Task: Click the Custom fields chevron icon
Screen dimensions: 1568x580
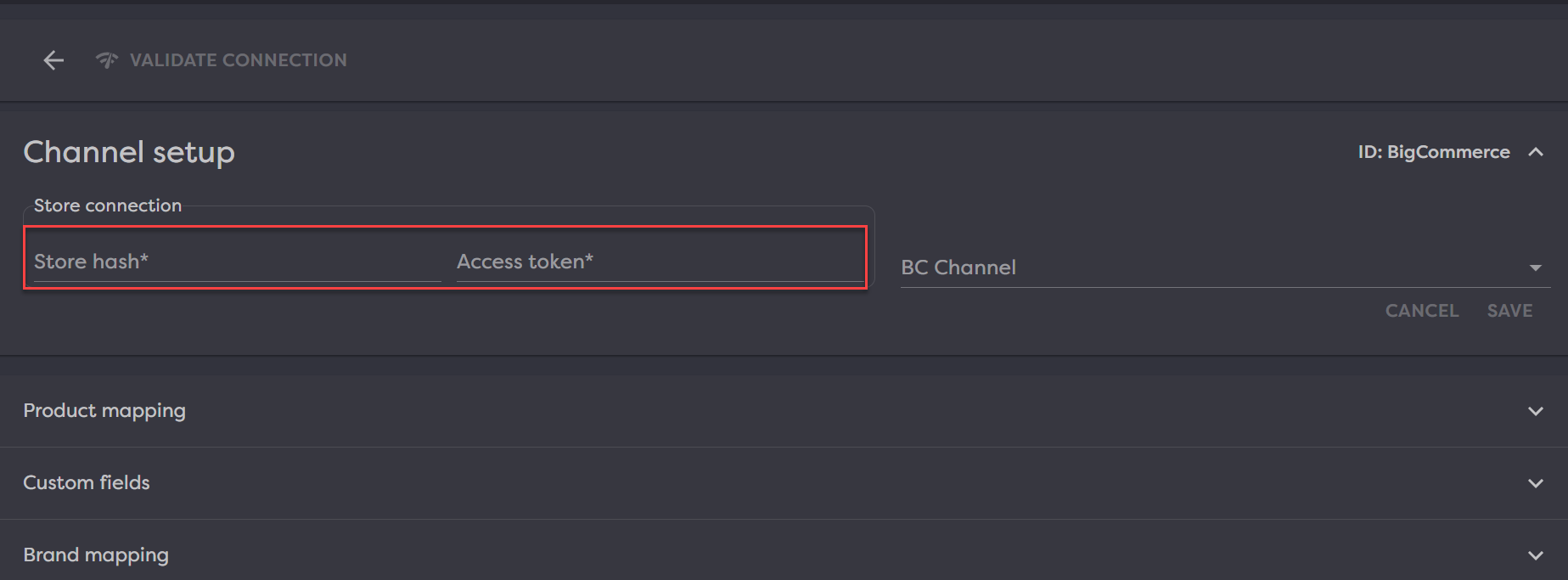Action: click(x=1535, y=483)
